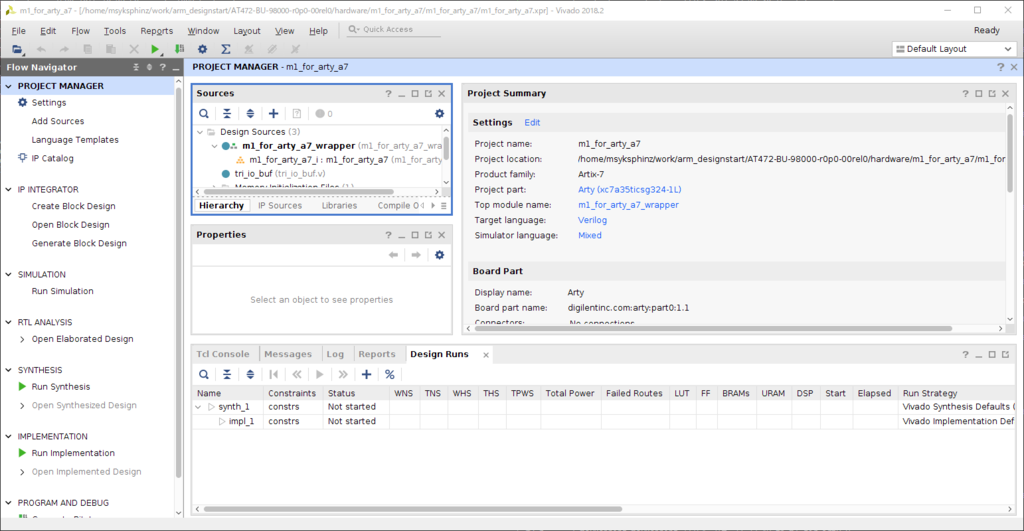Collapse synth_1 row in Design Runs
Viewport: 1024px width, 531px height.
[199, 407]
